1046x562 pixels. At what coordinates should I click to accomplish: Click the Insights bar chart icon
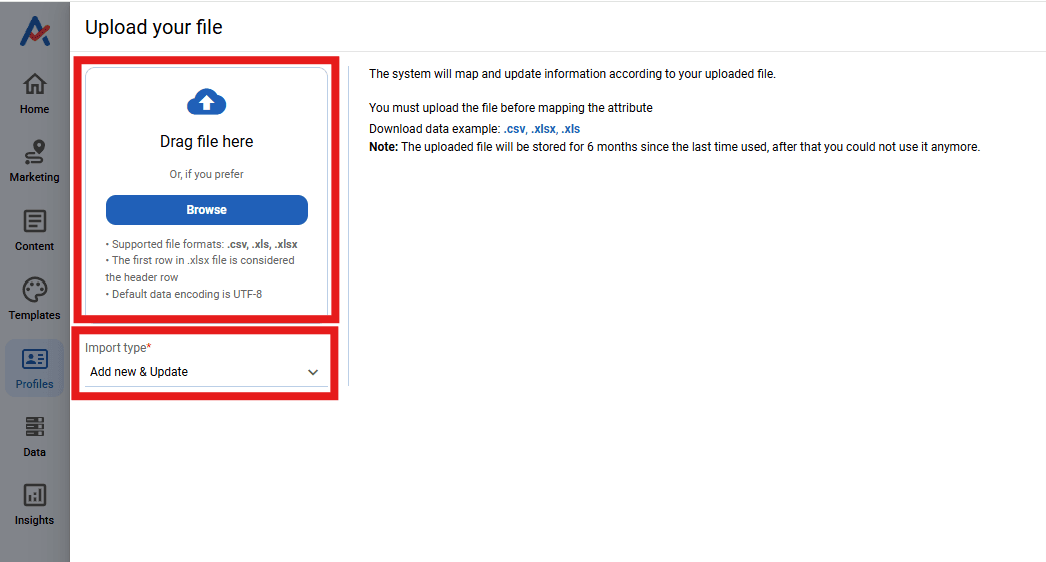coord(35,495)
